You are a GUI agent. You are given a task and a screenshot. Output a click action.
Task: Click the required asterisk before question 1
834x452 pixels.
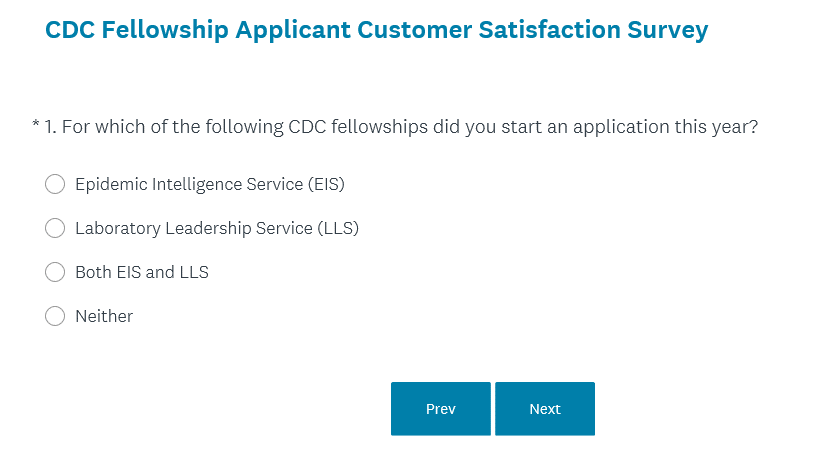pos(35,126)
